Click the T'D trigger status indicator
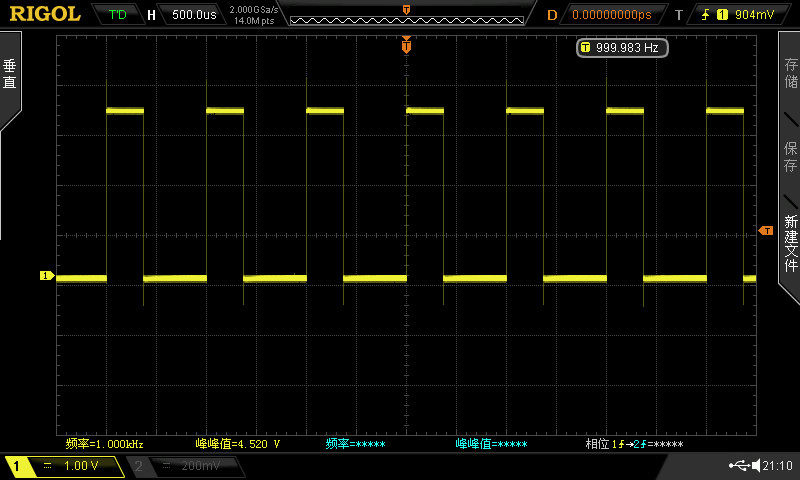 pyautogui.click(x=118, y=14)
